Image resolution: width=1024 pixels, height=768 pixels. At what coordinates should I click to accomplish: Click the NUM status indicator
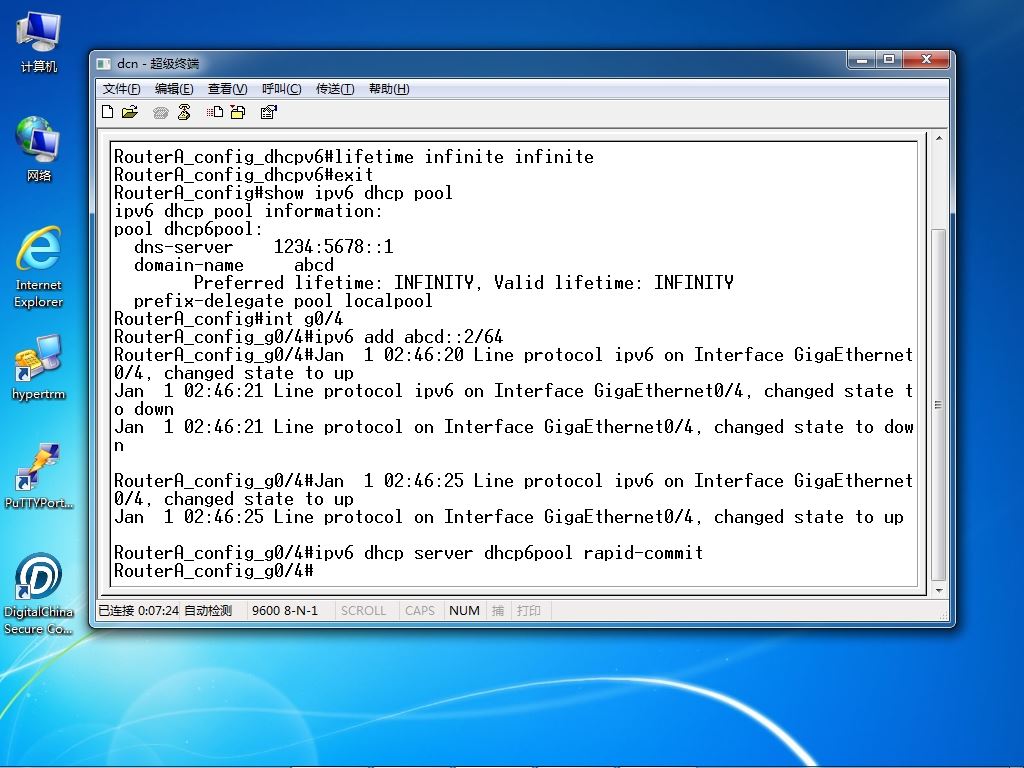pyautogui.click(x=464, y=611)
